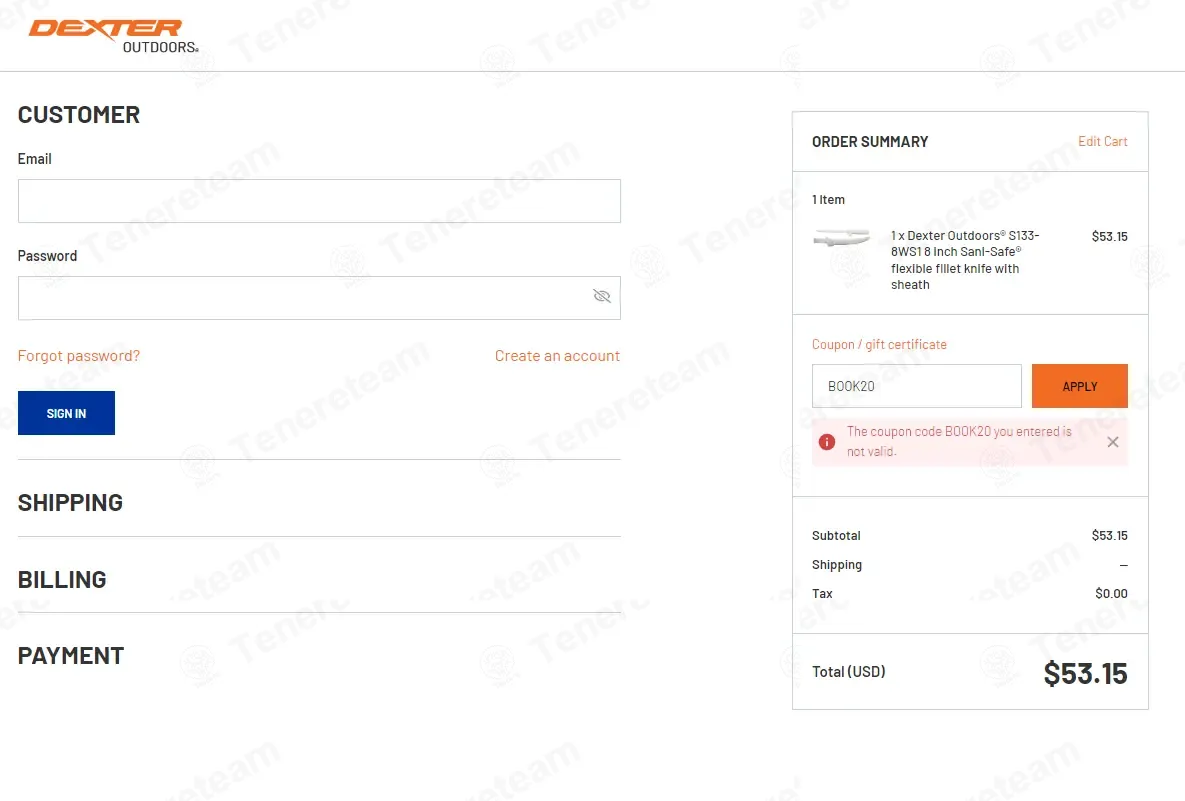Focus the Email input field

(319, 201)
